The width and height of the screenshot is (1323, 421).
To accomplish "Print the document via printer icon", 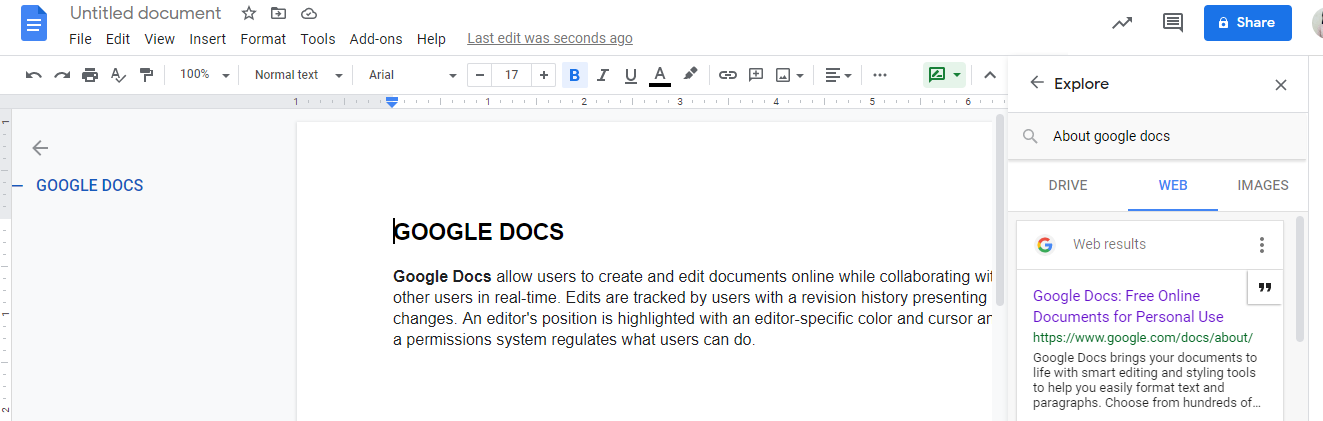I will tap(90, 75).
